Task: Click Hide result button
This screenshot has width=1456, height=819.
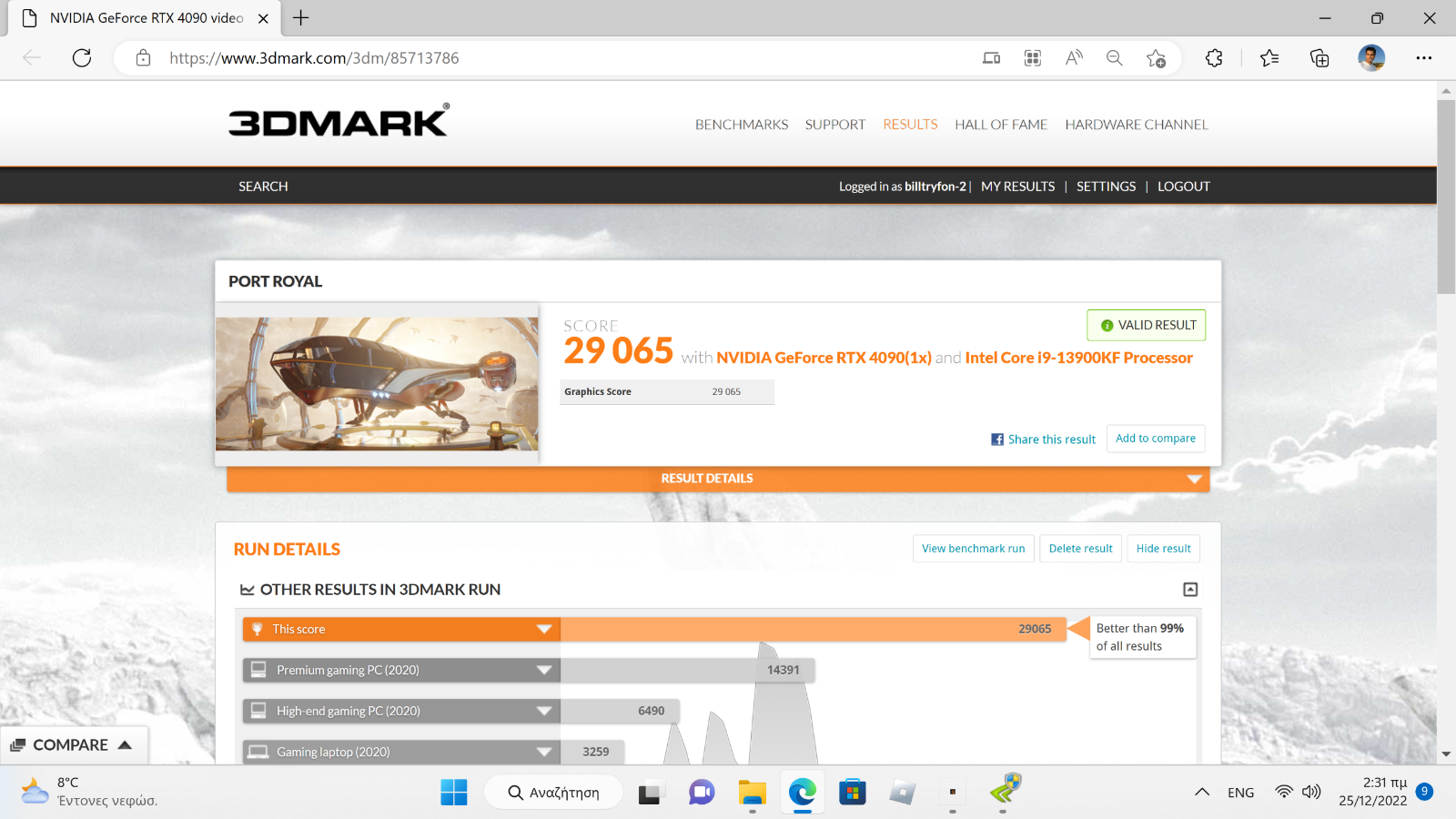Action: (1163, 549)
